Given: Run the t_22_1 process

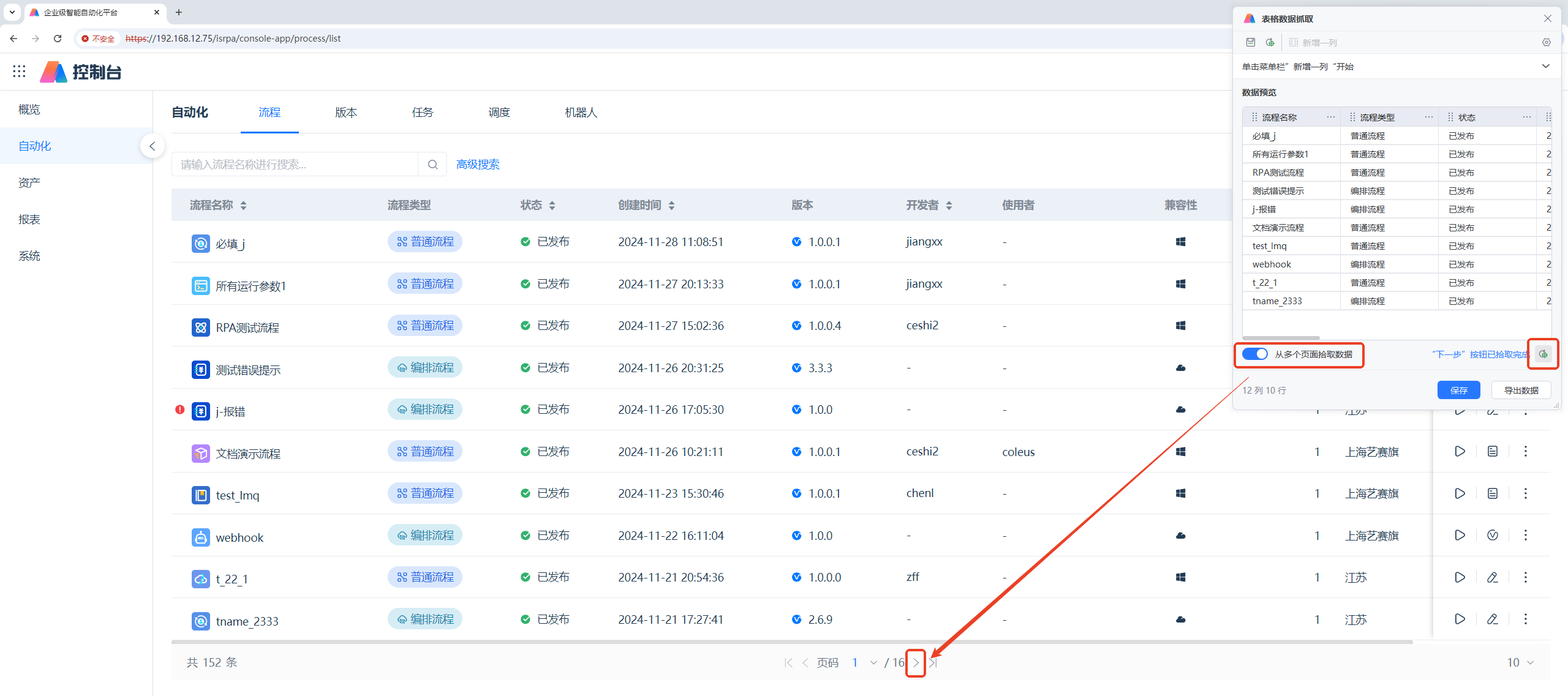Looking at the screenshot, I should point(1460,577).
